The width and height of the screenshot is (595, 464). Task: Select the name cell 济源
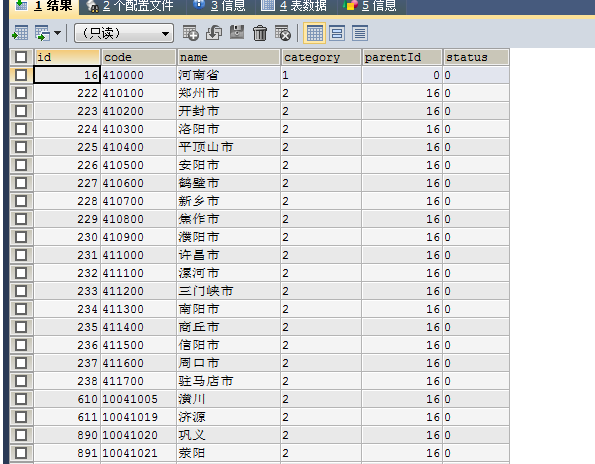click(228, 417)
